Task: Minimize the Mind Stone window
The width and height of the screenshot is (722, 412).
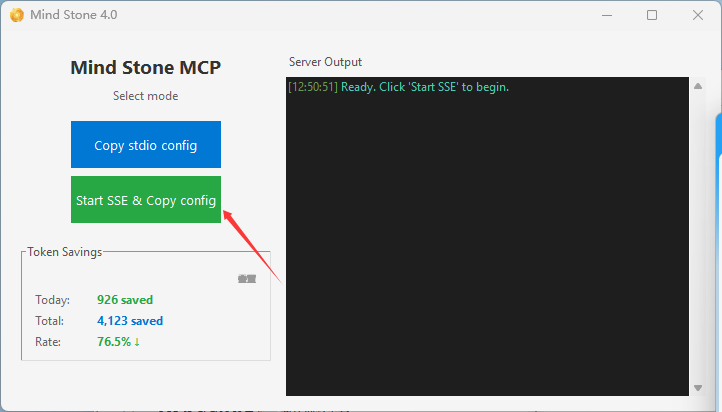Action: pos(605,15)
